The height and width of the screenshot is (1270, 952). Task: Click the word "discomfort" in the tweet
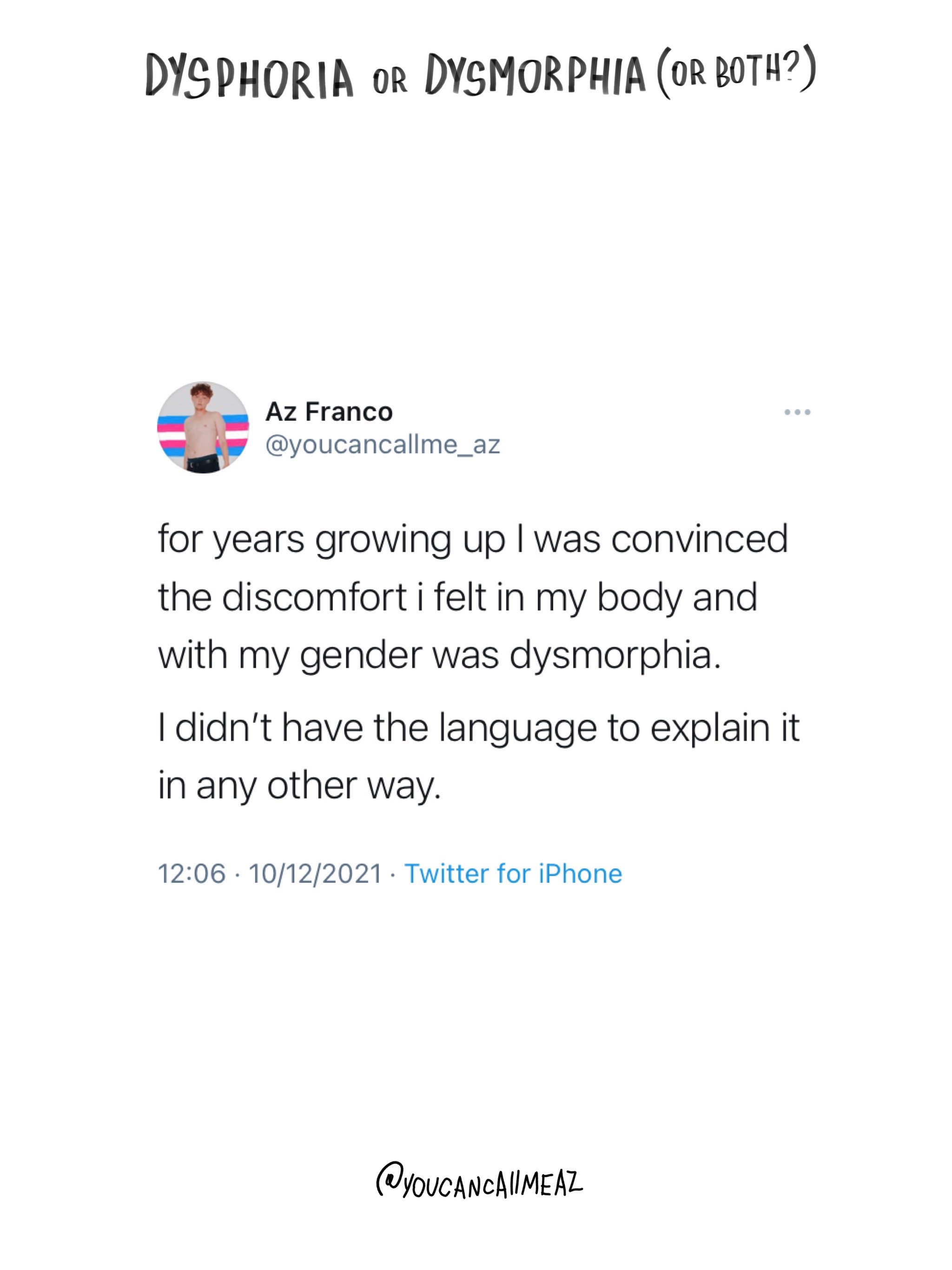[x=315, y=598]
